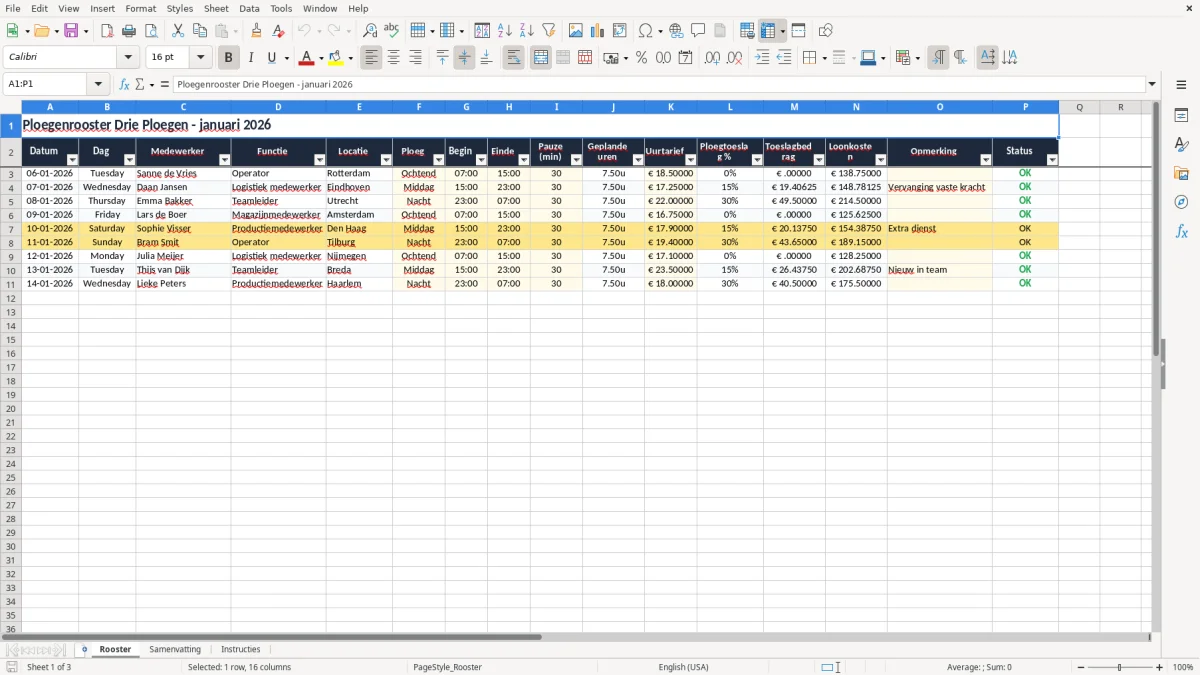
Task: Click Clone Formatting paintbrush icon
Action: point(257,31)
